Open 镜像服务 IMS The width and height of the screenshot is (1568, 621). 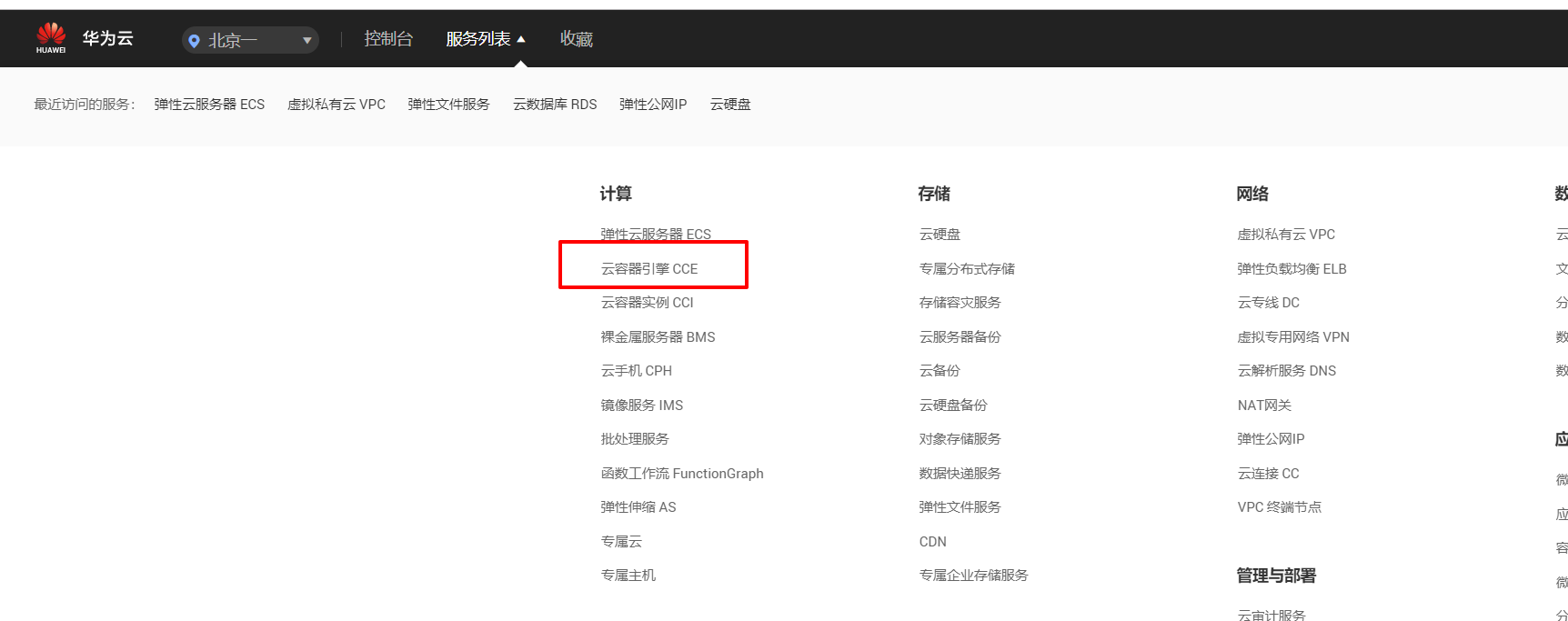[x=642, y=406]
